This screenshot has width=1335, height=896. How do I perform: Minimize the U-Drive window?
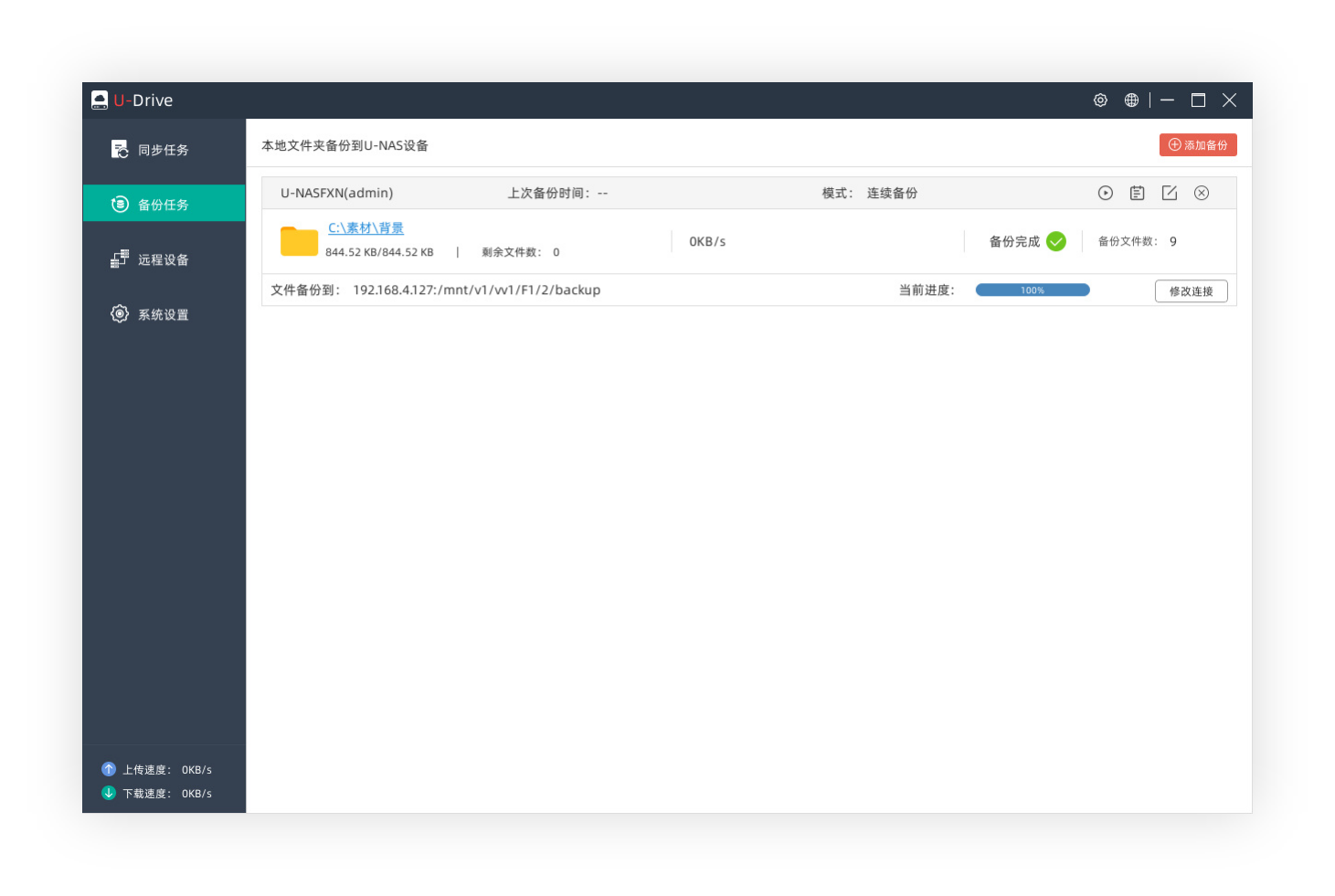pos(1168,100)
